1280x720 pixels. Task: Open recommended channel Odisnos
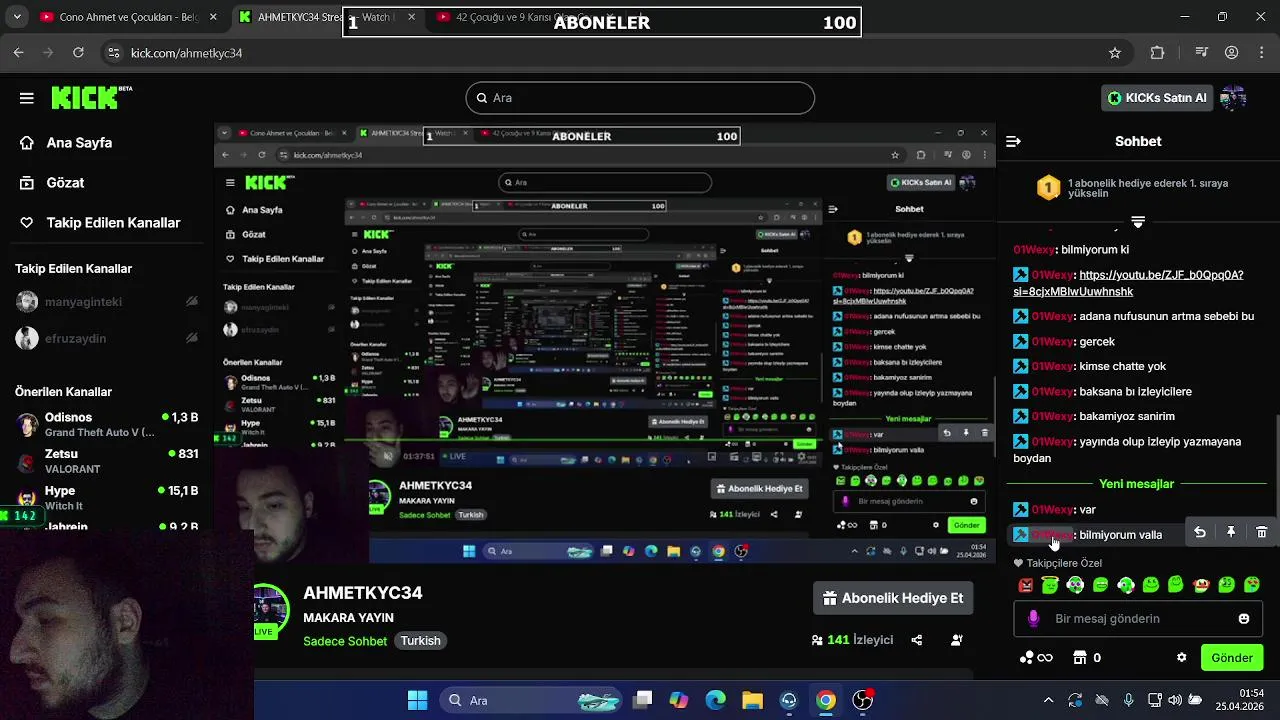pos(107,424)
